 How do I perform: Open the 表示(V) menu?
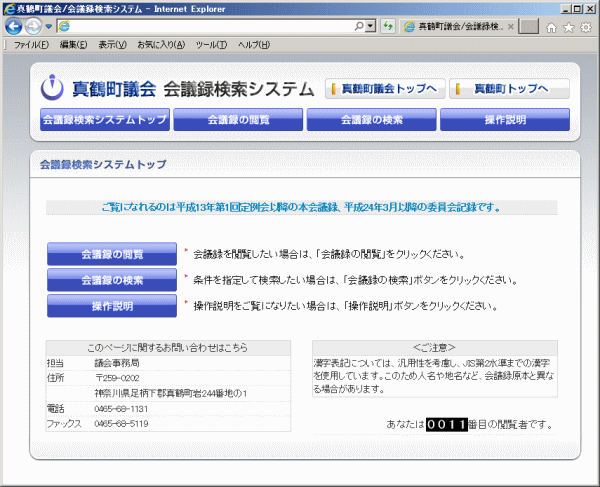pyautogui.click(x=112, y=45)
